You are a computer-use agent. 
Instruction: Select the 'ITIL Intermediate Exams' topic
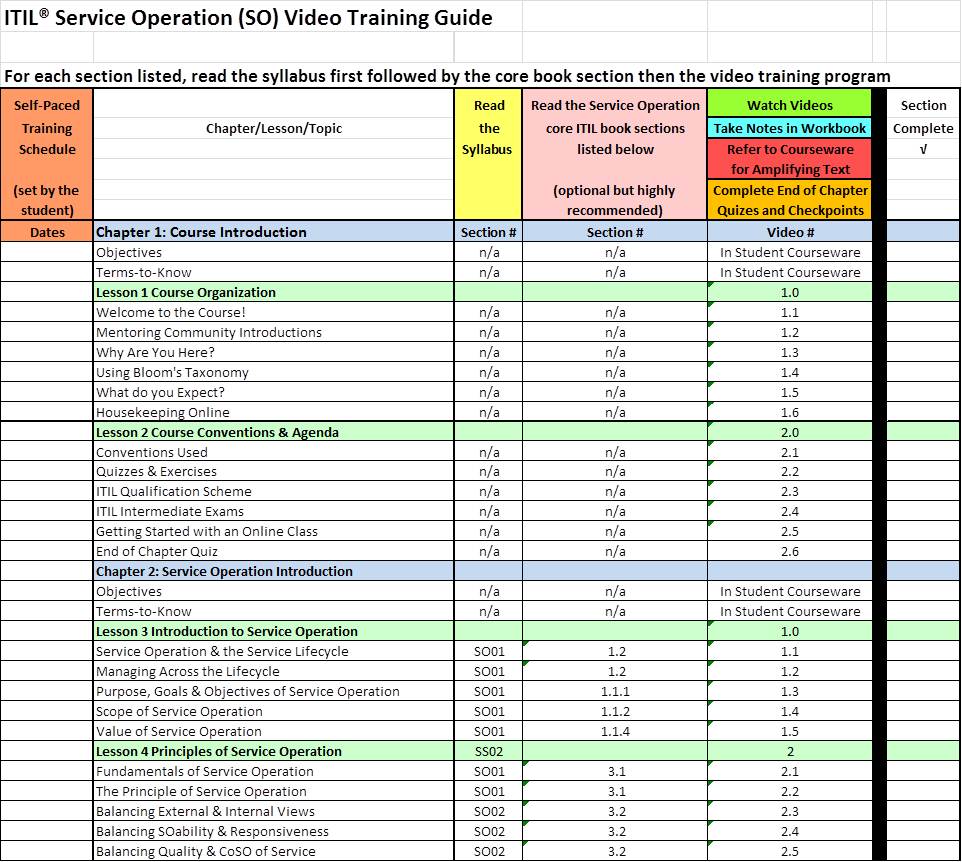coord(274,511)
